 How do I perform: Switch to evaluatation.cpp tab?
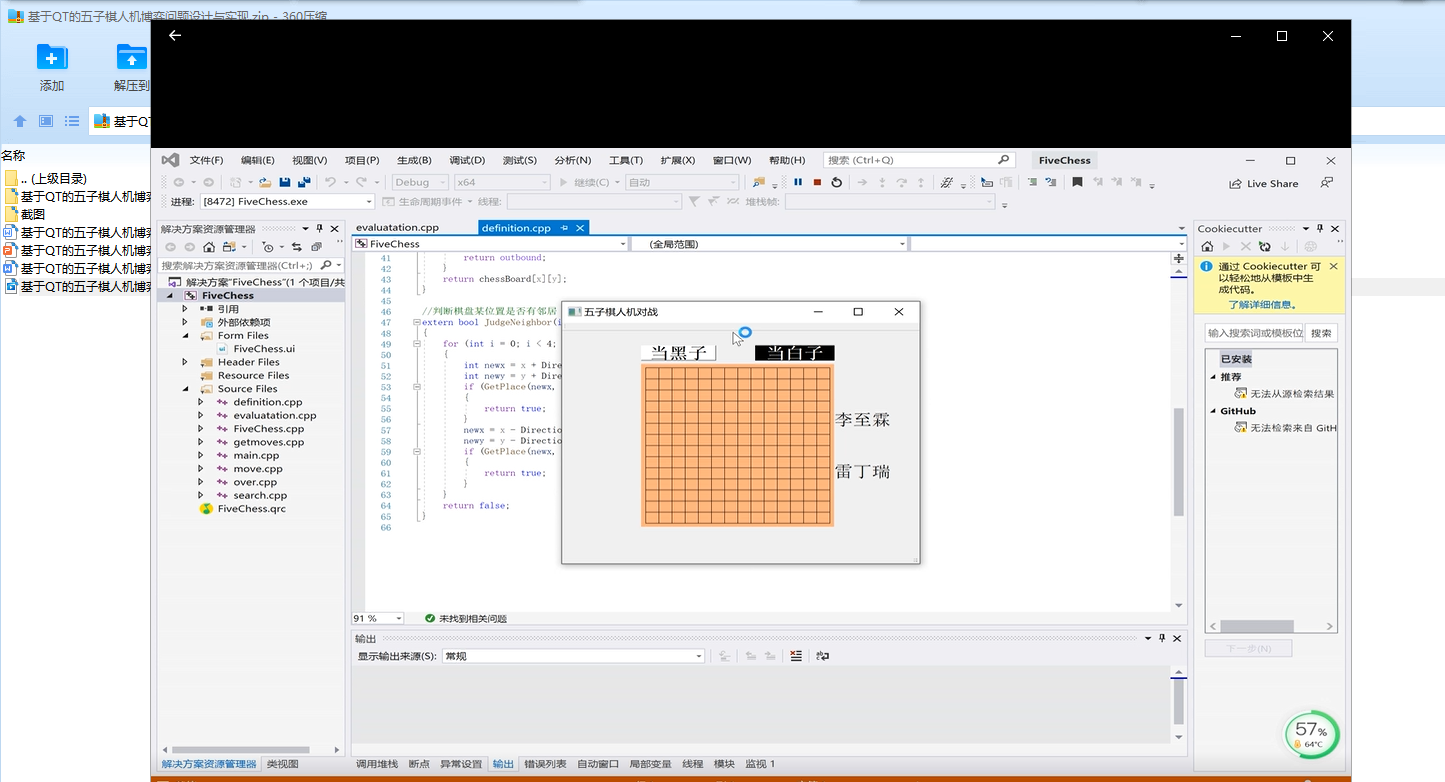tap(397, 228)
